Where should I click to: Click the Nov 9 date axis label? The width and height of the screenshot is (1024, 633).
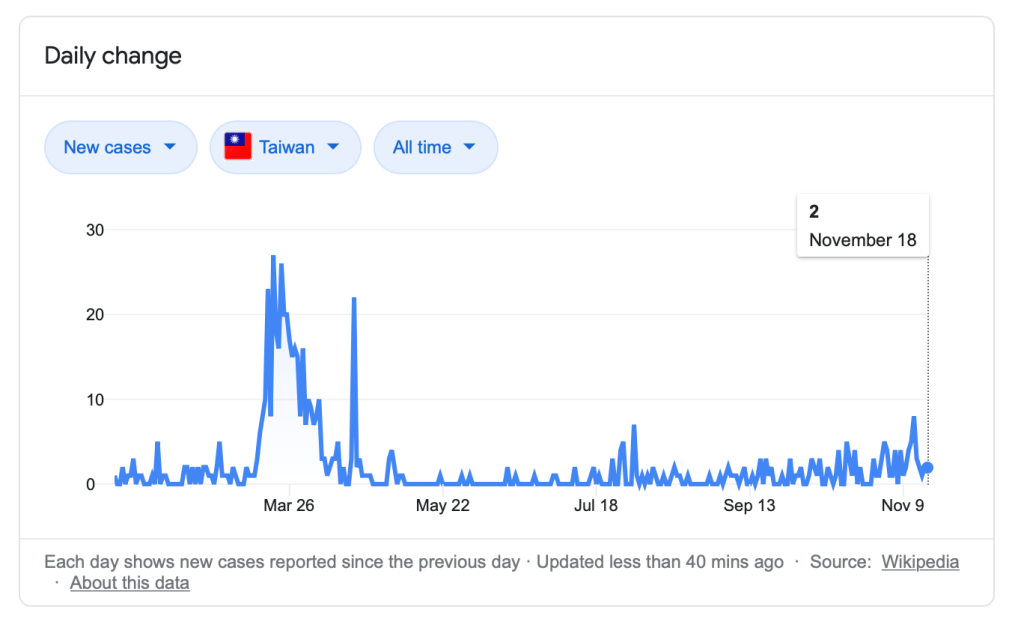click(x=902, y=506)
